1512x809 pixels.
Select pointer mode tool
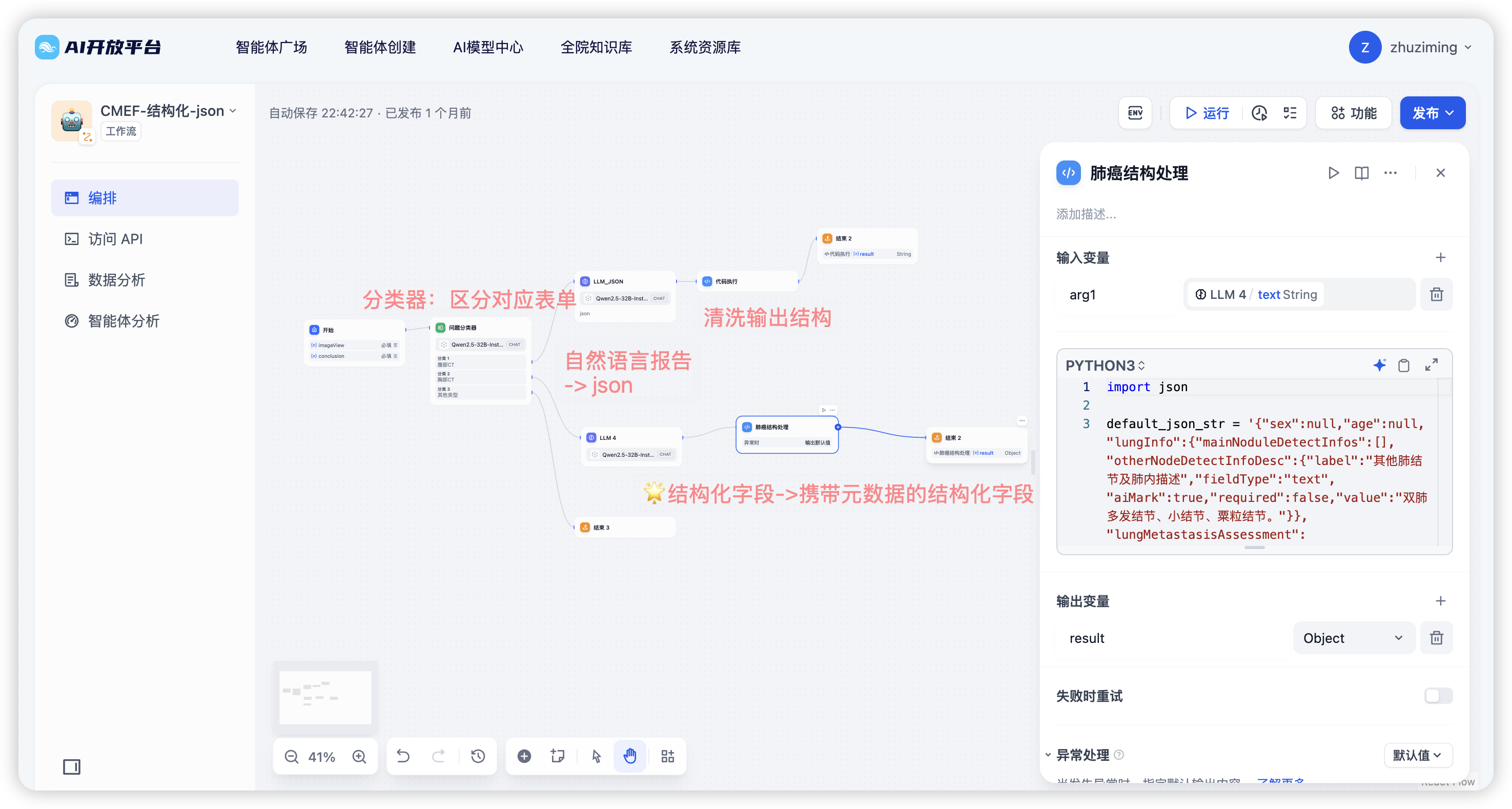click(x=597, y=756)
